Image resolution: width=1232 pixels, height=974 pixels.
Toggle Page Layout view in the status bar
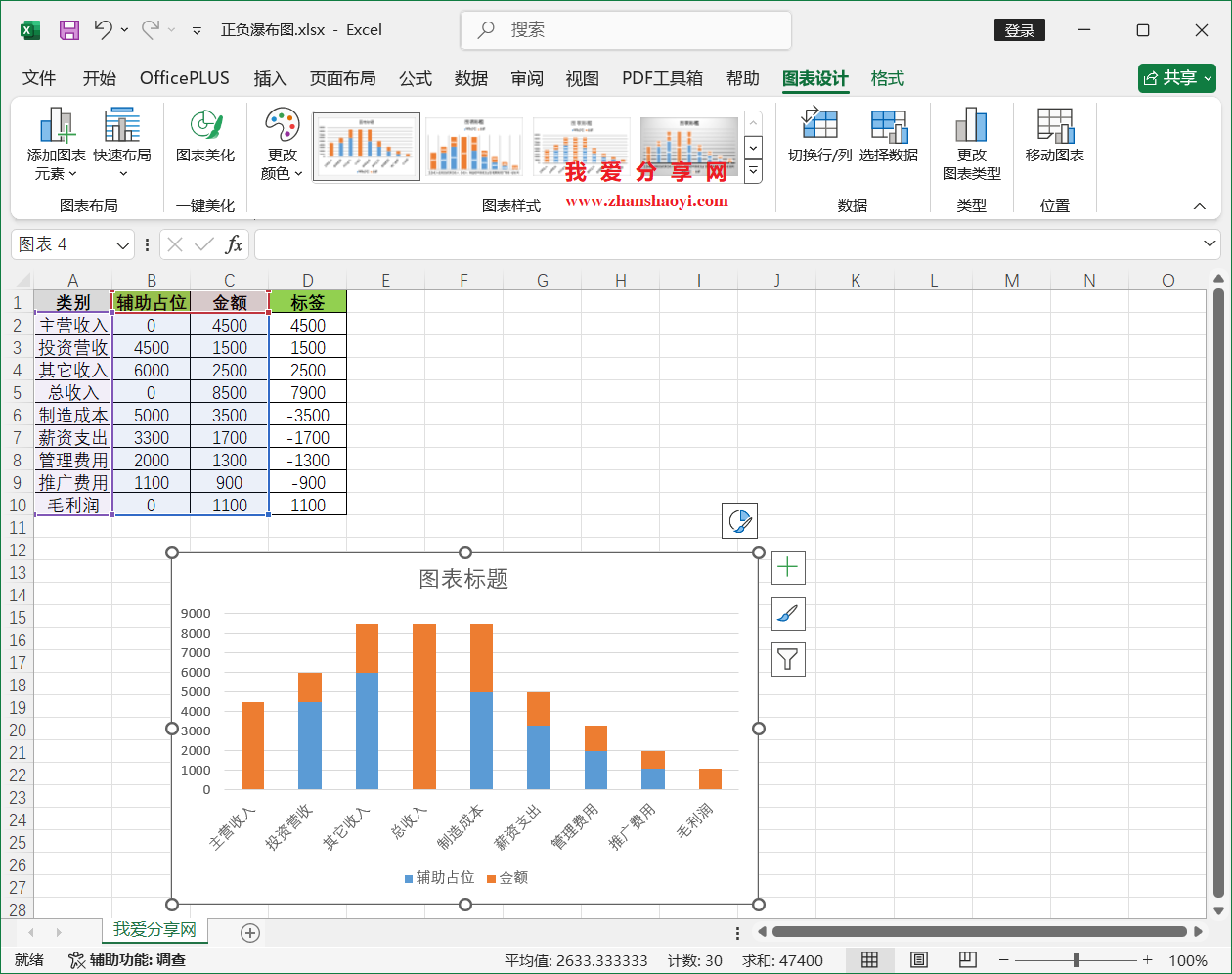pos(918,959)
